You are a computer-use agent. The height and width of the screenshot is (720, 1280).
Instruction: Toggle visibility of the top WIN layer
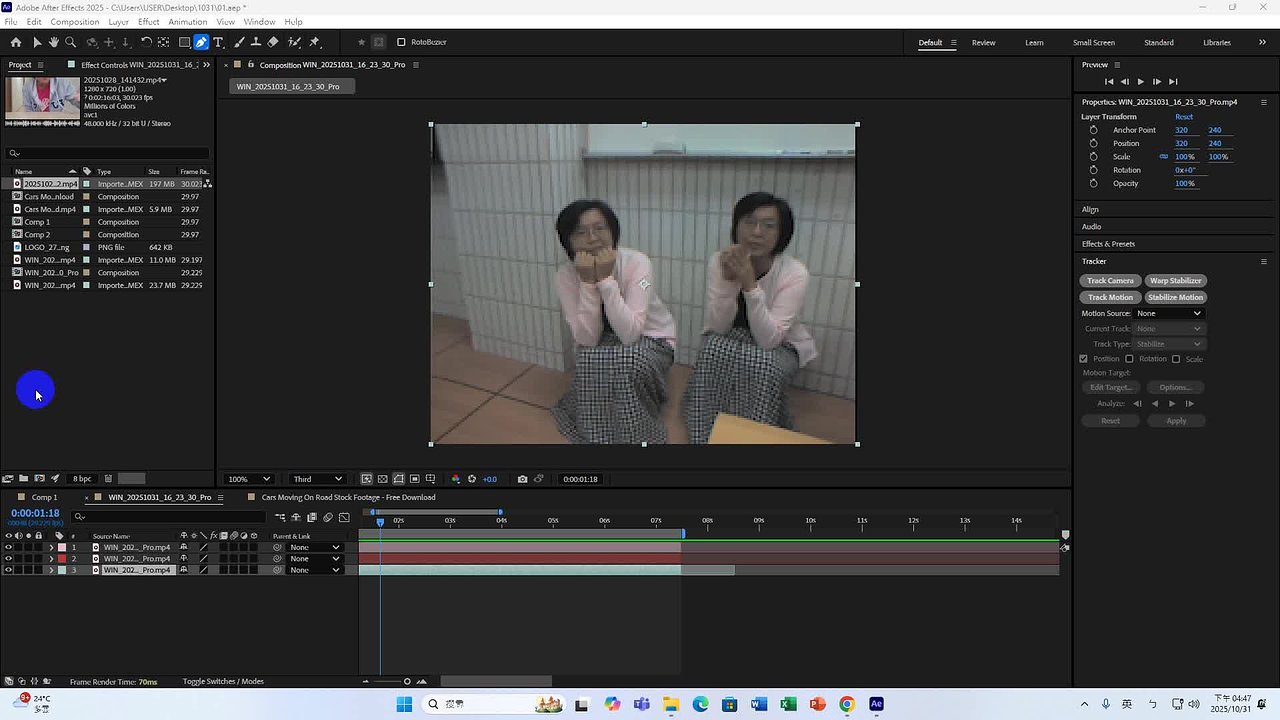[x=7, y=547]
